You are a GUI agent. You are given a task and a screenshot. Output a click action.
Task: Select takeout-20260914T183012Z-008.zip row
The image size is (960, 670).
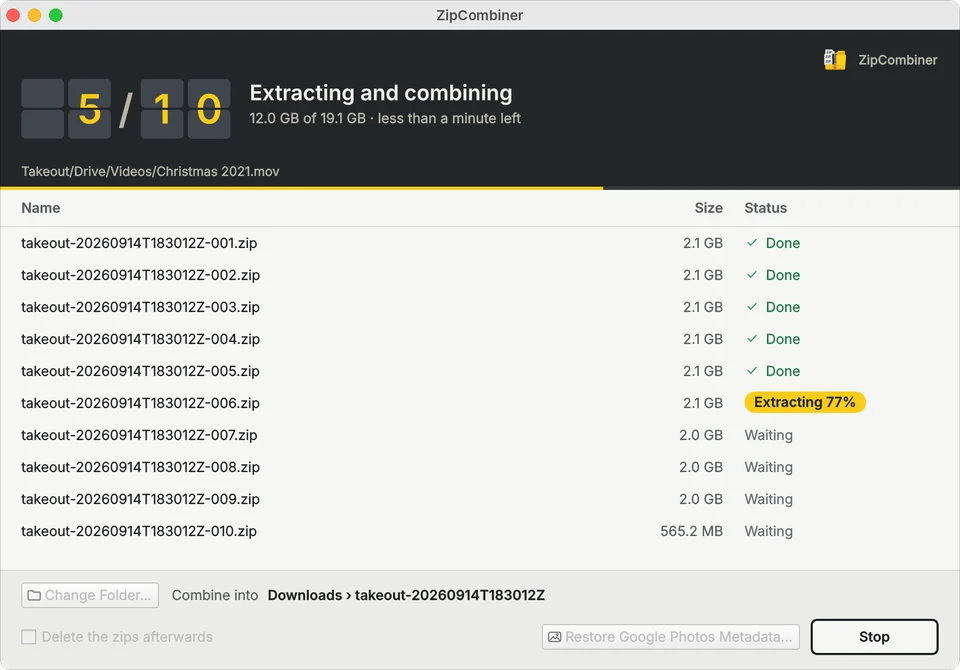click(x=480, y=467)
